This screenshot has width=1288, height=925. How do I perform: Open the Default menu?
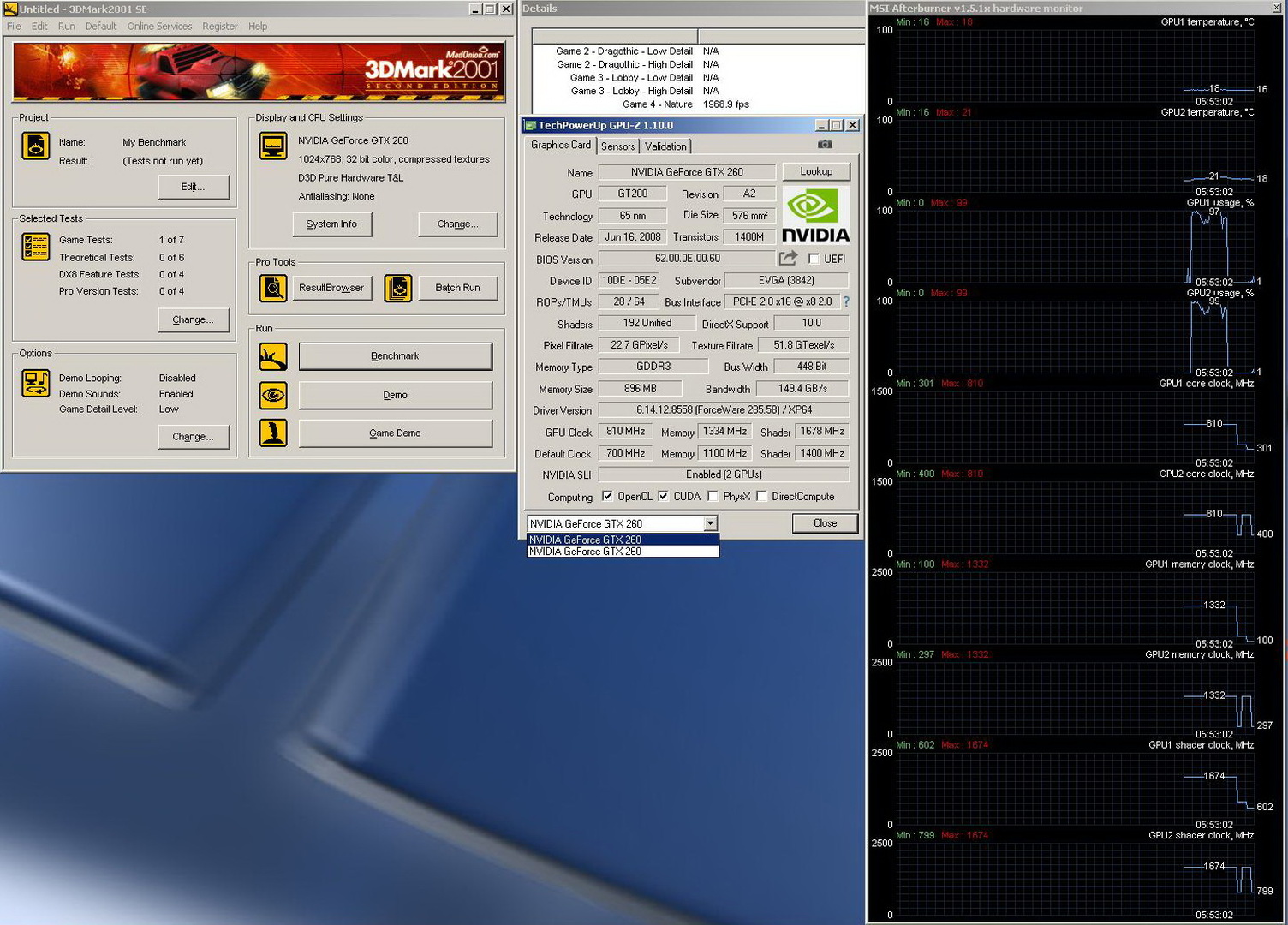(x=101, y=27)
